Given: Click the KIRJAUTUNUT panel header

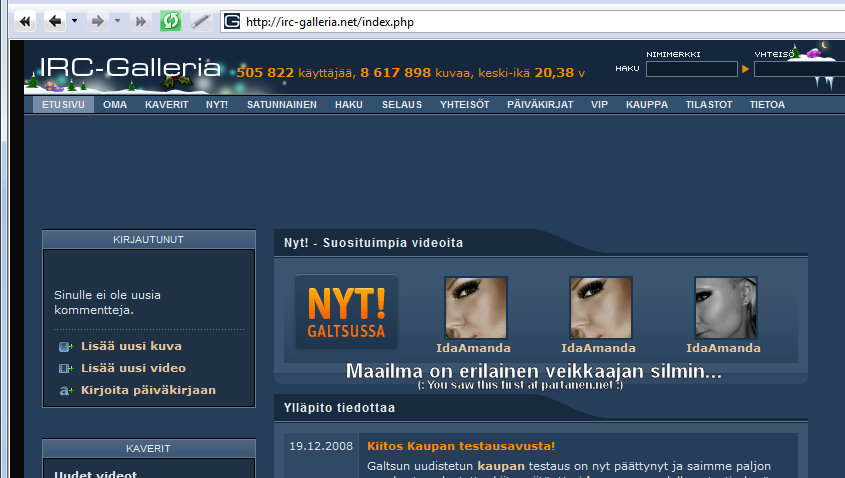Looking at the screenshot, I should pyautogui.click(x=149, y=239).
